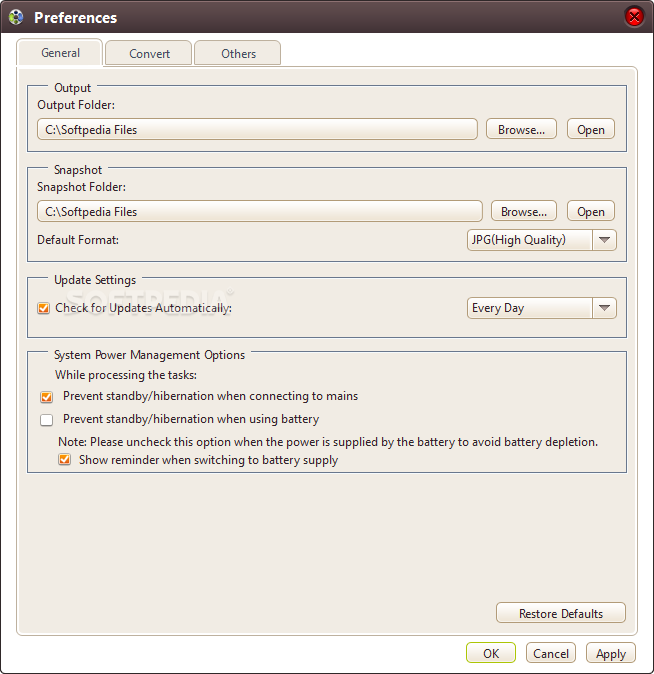The height and width of the screenshot is (674, 654).
Task: Uncheck prevent standby when connecting to mains
Action: pyautogui.click(x=46, y=397)
